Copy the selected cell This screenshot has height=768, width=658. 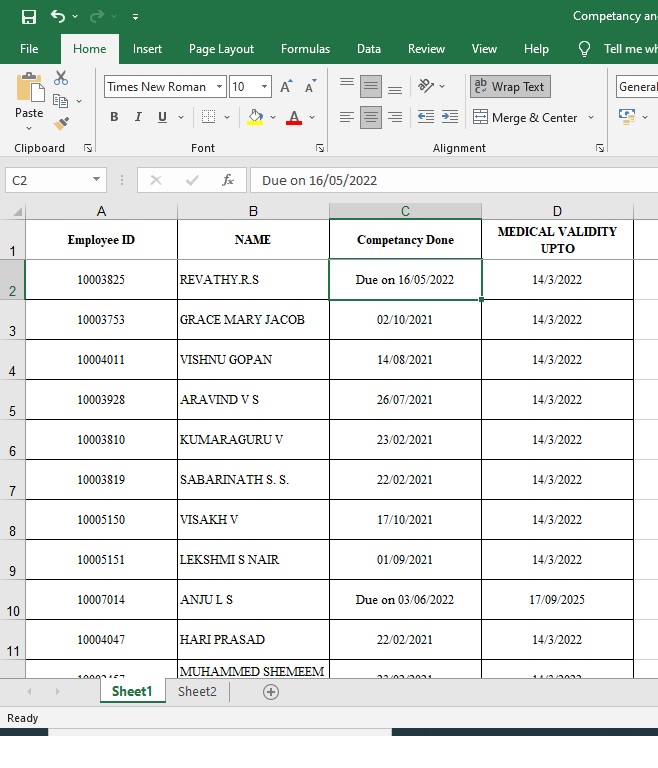tap(60, 101)
